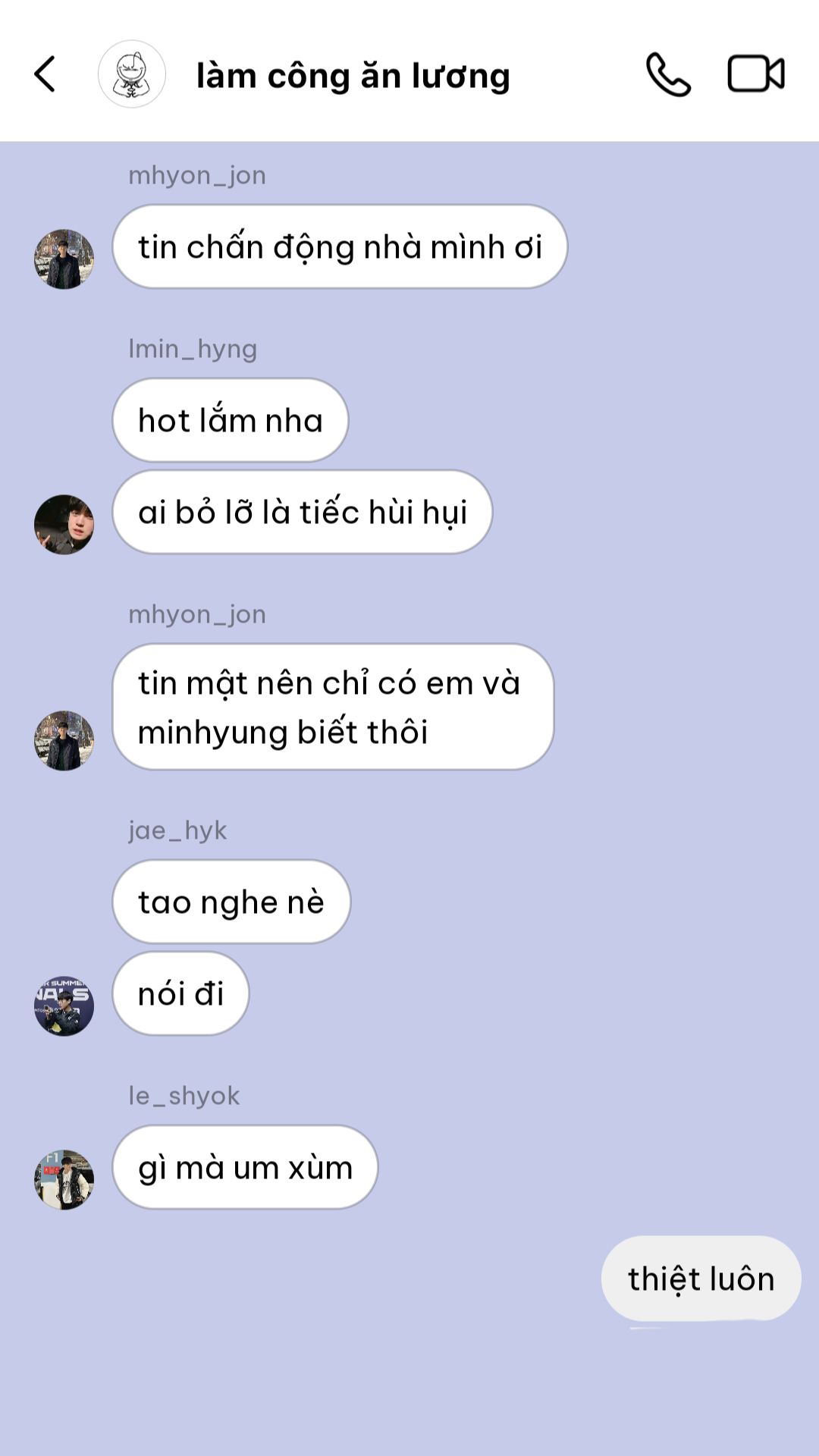Viewport: 819px width, 1456px height.
Task: Select the message 'tao nghe nè'
Action: pyautogui.click(x=231, y=902)
